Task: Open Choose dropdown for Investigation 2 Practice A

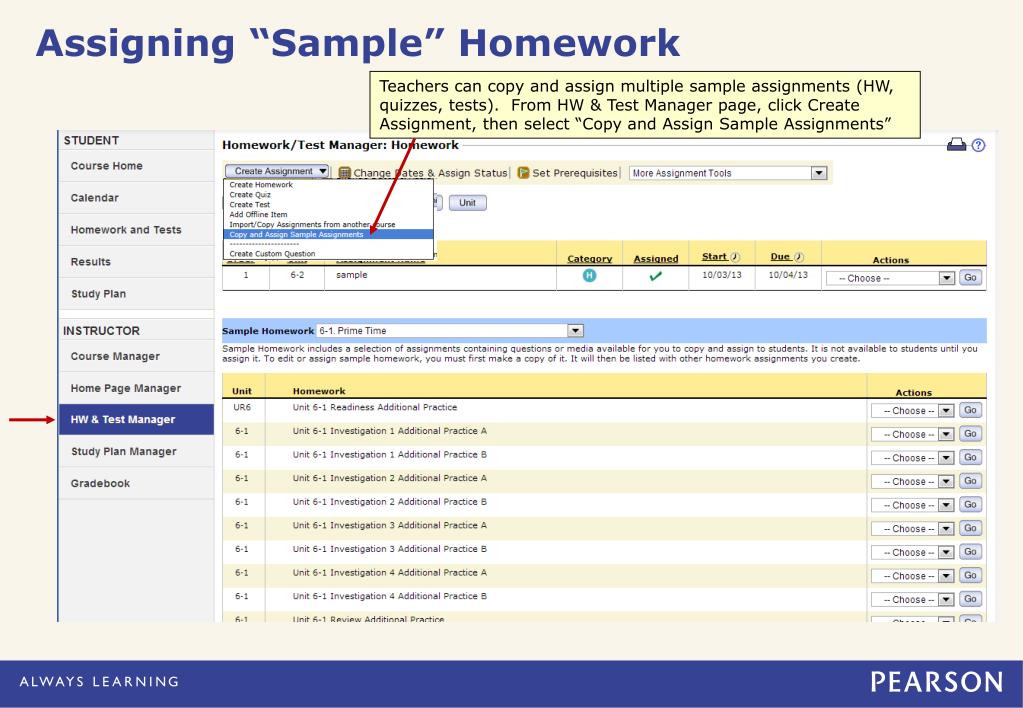Action: tap(912, 482)
